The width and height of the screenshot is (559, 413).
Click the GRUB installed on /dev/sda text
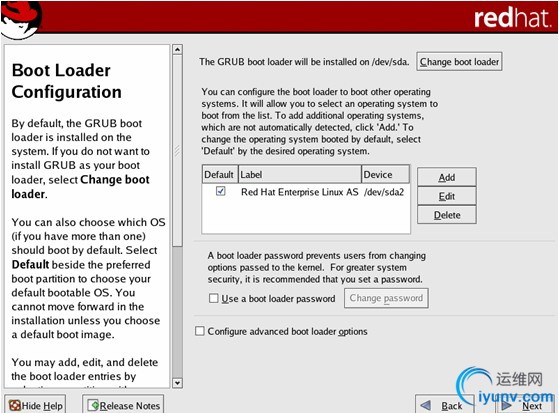304,62
